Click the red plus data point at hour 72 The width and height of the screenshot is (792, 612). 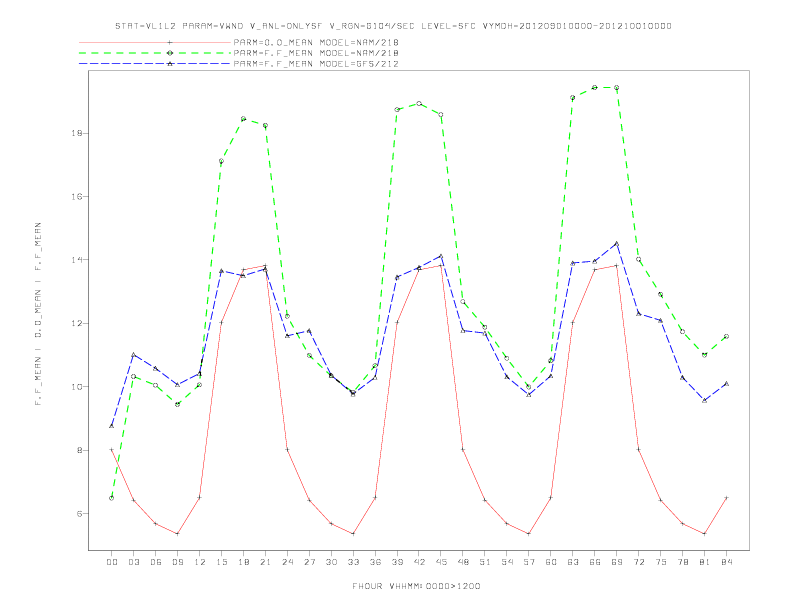(638, 449)
